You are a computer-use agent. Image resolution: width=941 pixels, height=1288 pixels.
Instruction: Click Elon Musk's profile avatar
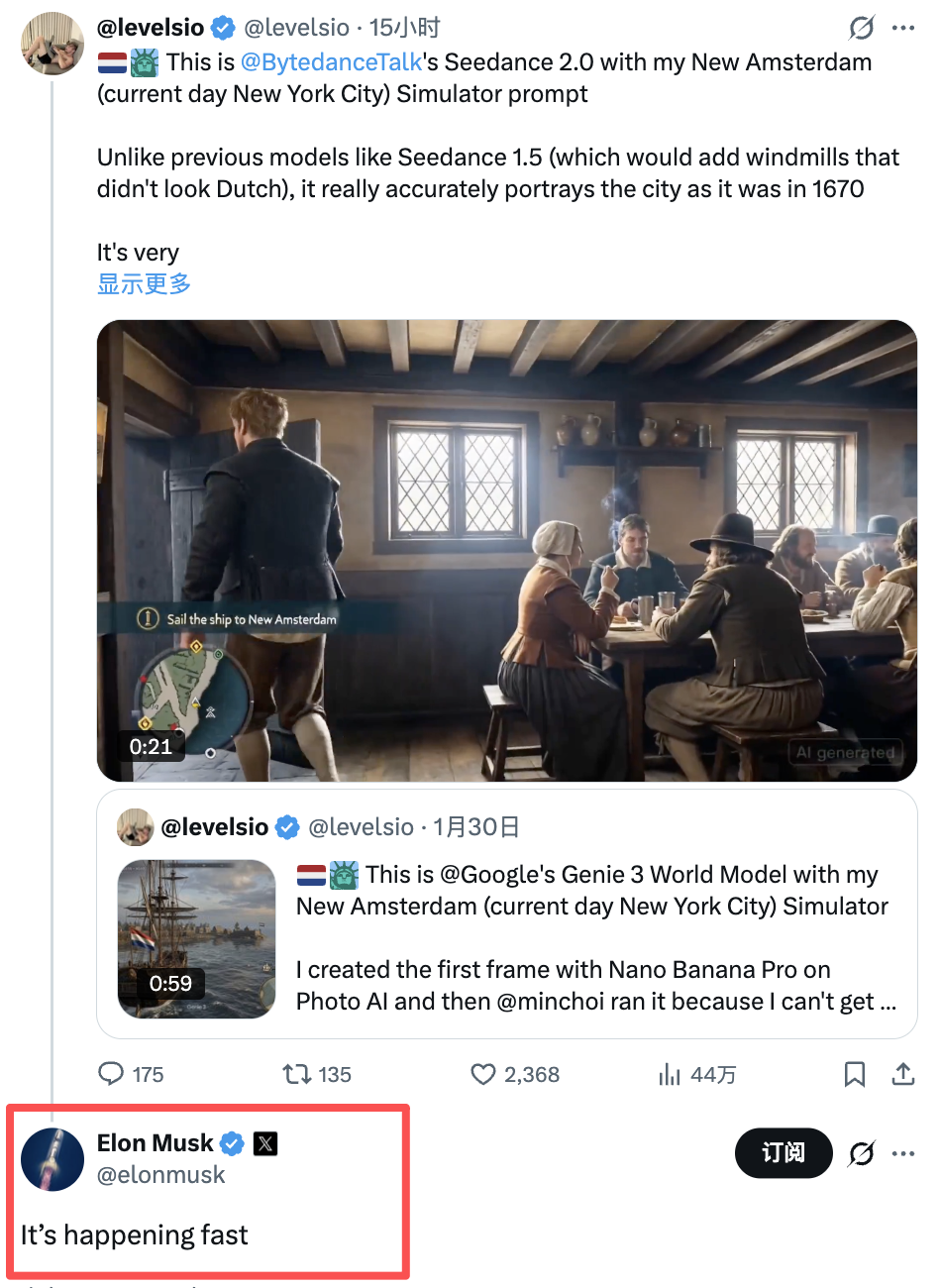pyautogui.click(x=52, y=1158)
